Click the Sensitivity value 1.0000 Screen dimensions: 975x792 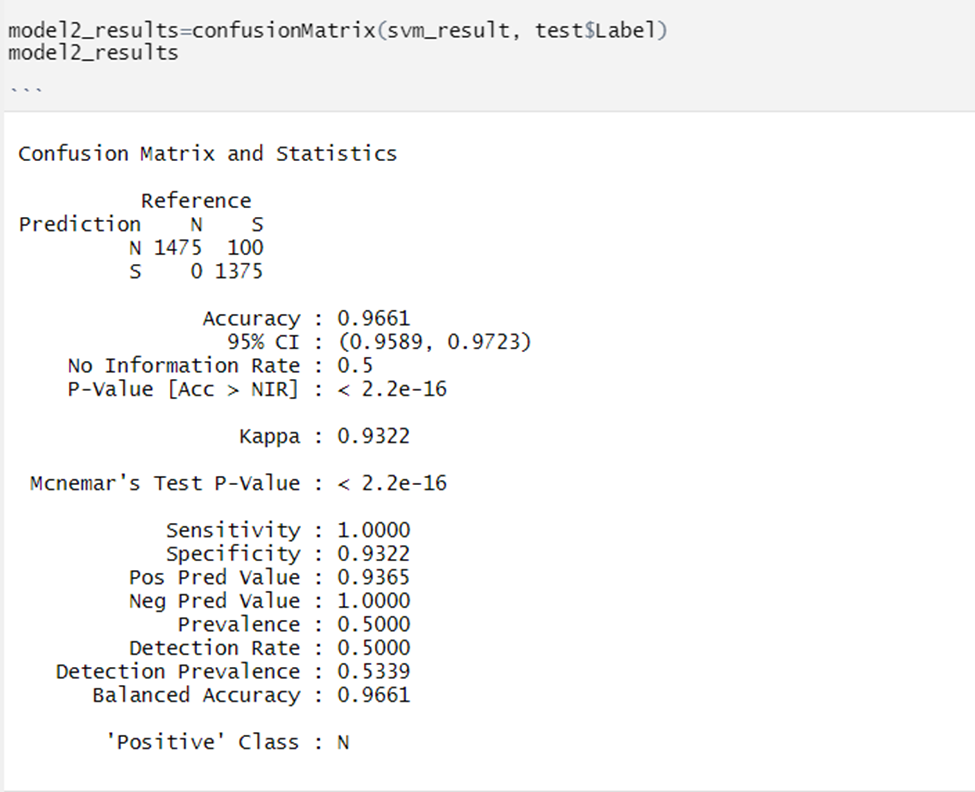pos(374,530)
